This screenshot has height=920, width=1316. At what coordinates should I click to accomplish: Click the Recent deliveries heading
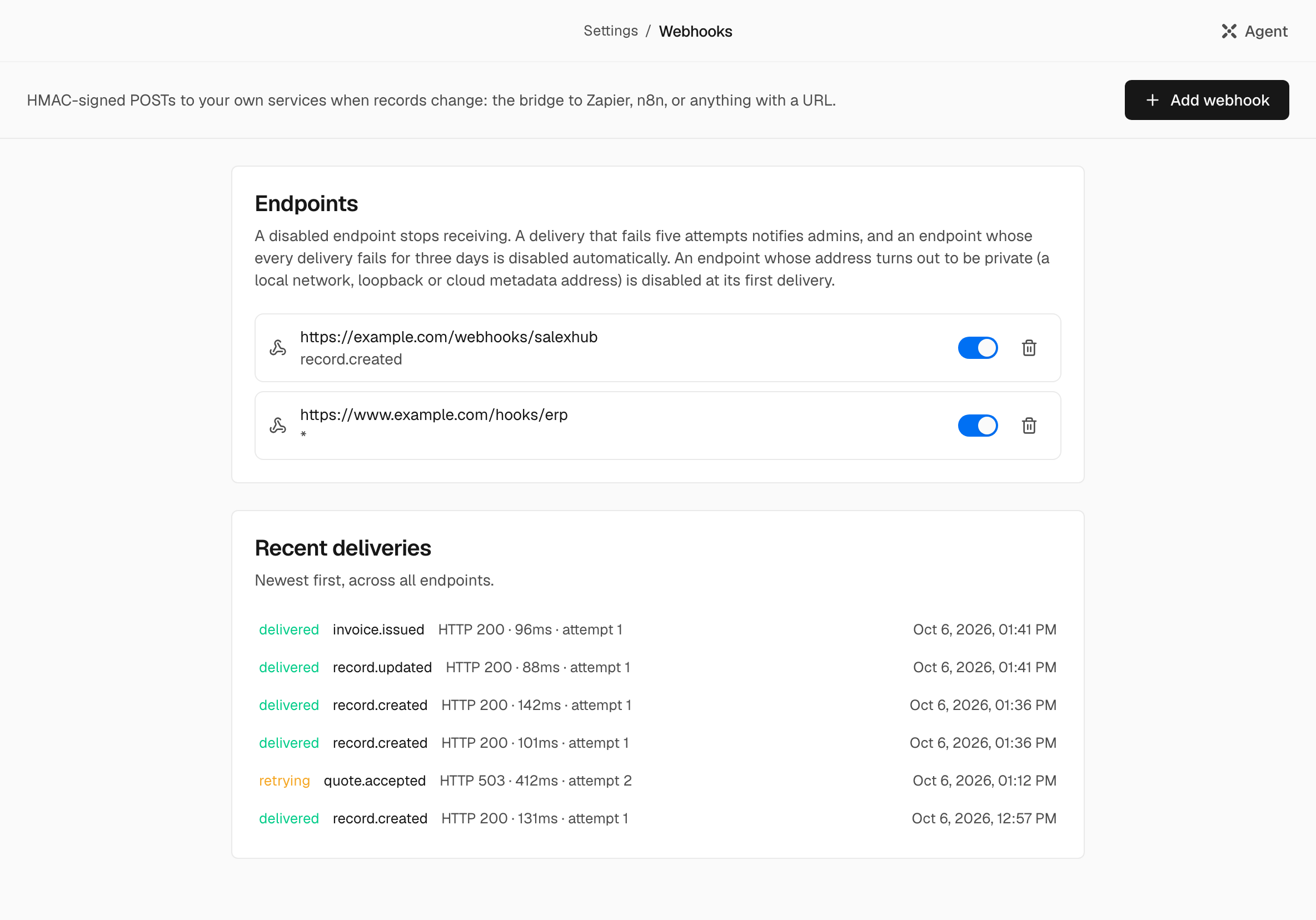343,548
